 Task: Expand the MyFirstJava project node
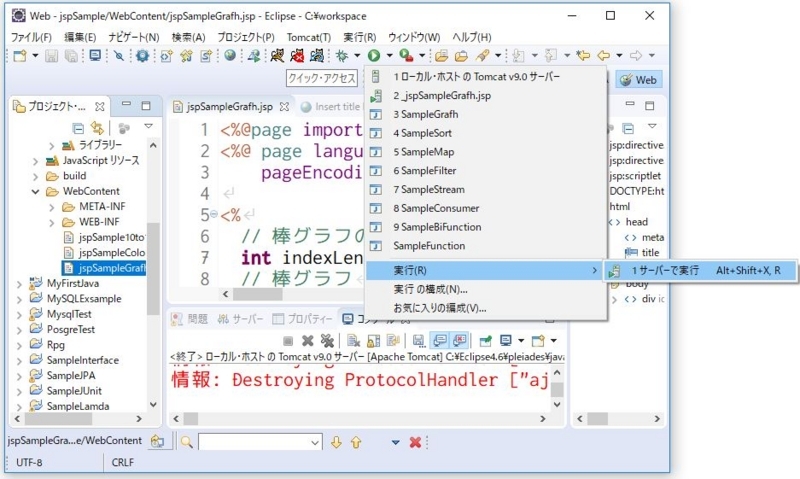(19, 284)
